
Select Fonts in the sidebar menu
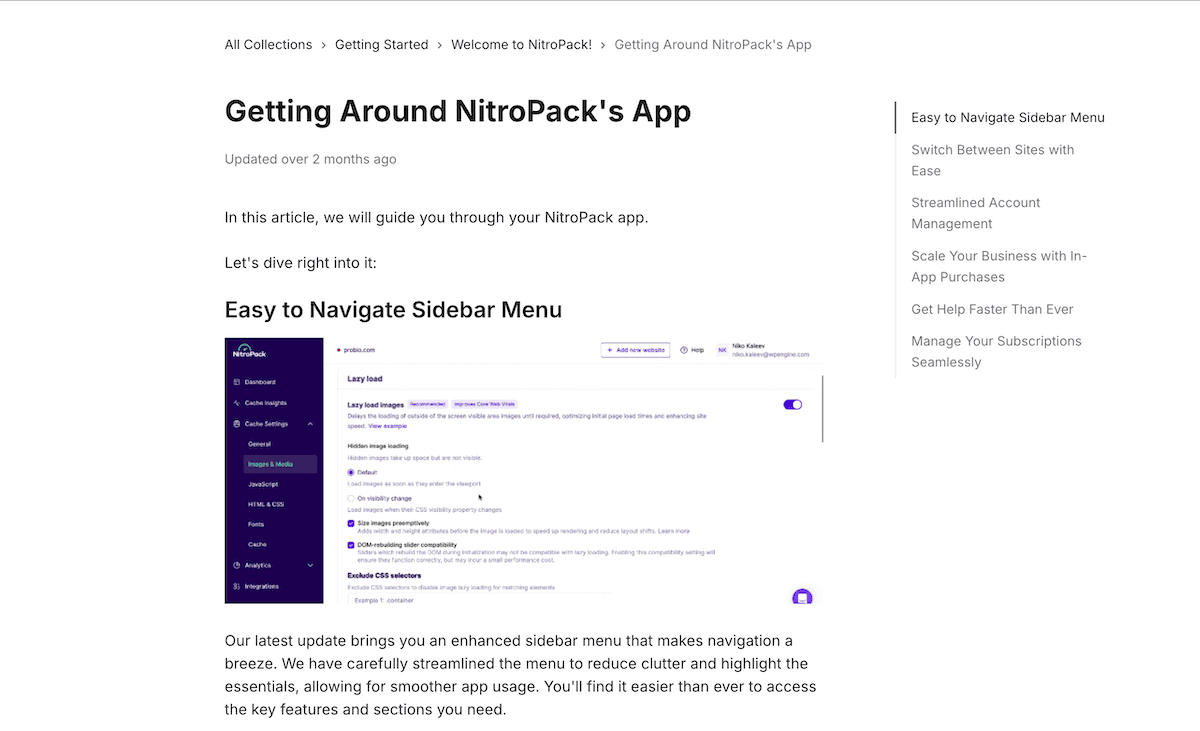[x=256, y=524]
